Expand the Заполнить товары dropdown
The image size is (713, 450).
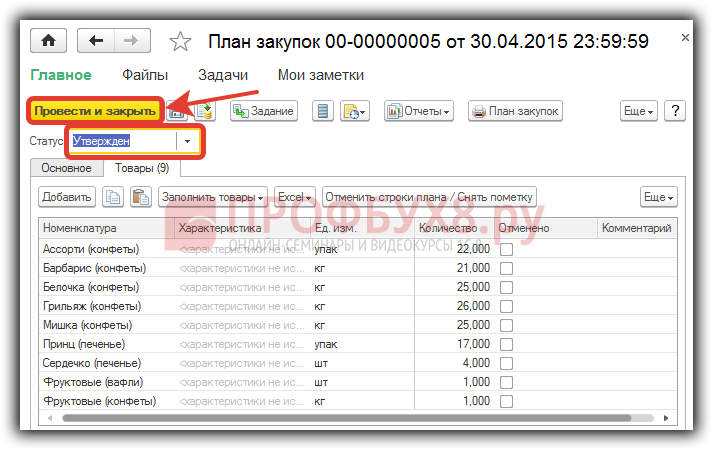pos(213,197)
